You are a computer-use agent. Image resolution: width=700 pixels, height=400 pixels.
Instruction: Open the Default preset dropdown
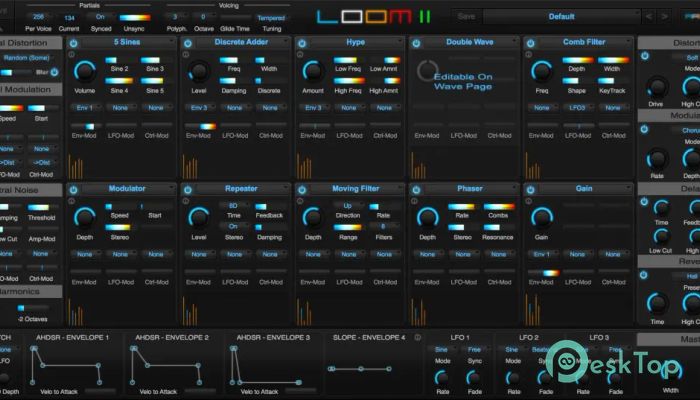coord(562,17)
